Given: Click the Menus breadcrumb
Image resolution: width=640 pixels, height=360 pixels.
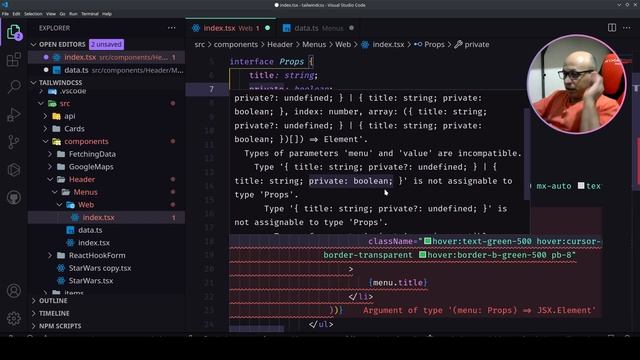Looking at the screenshot, I should pos(314,44).
